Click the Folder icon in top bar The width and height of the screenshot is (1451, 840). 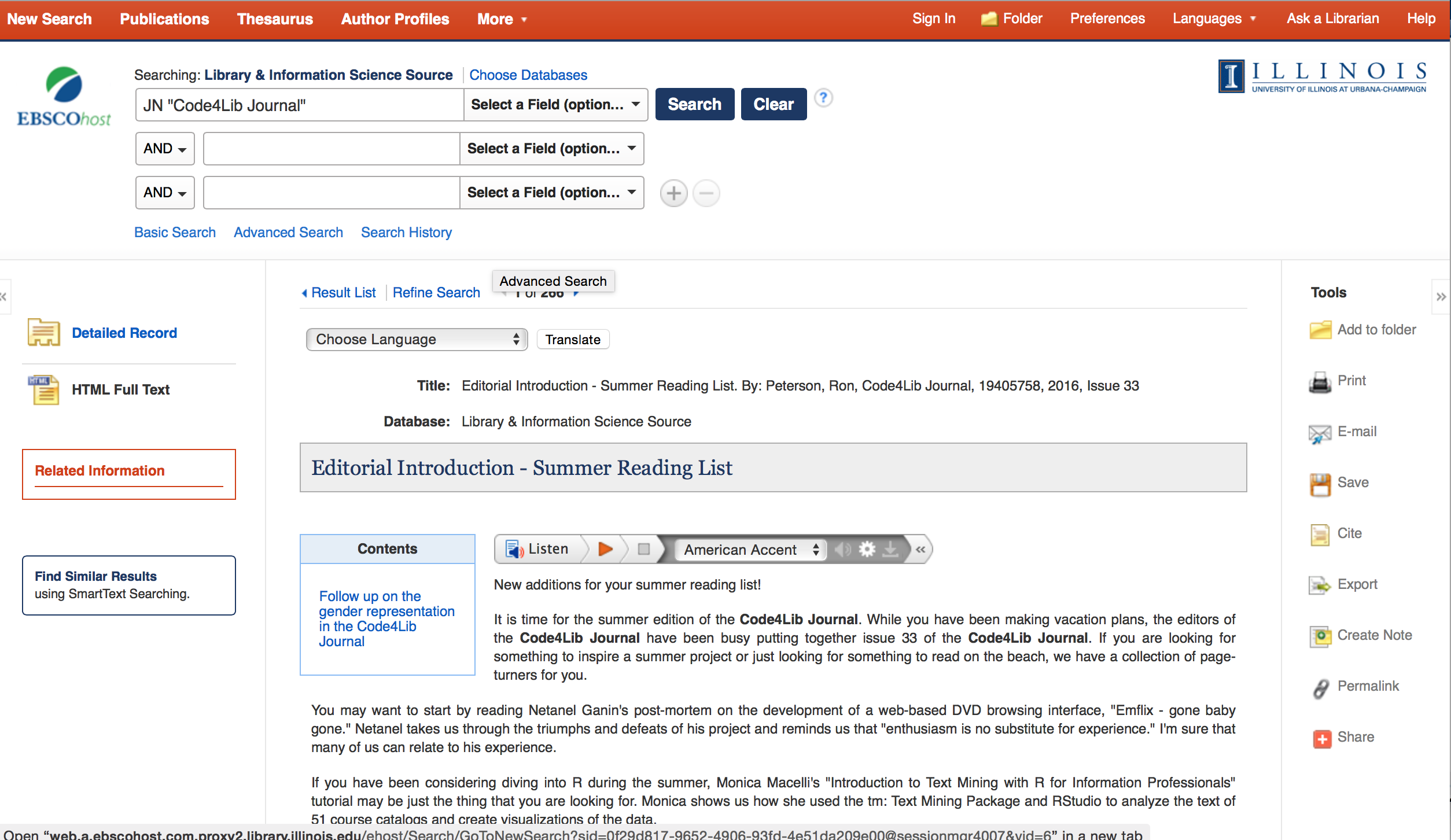tap(989, 19)
